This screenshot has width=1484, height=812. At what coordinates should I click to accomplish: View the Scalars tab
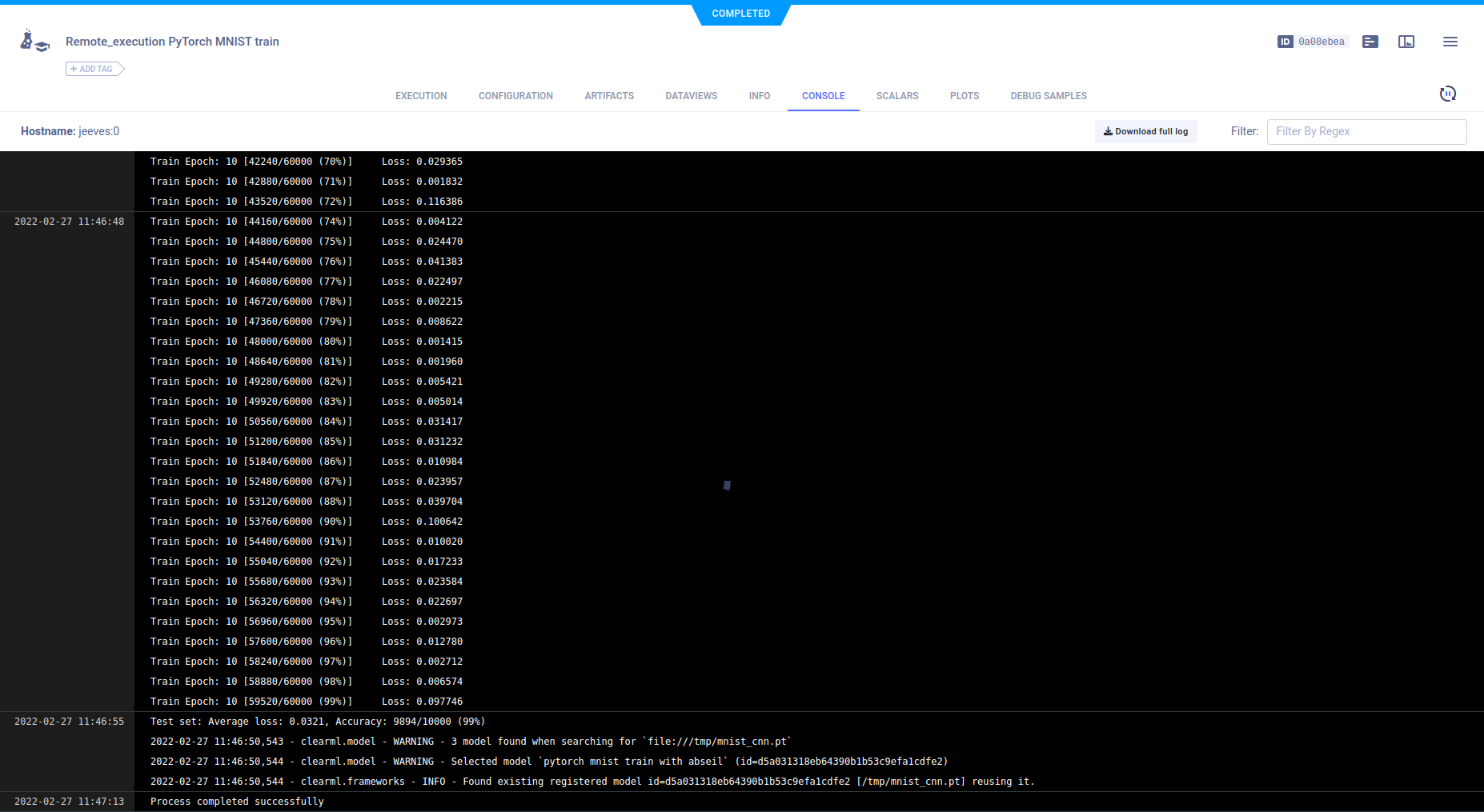click(x=896, y=96)
